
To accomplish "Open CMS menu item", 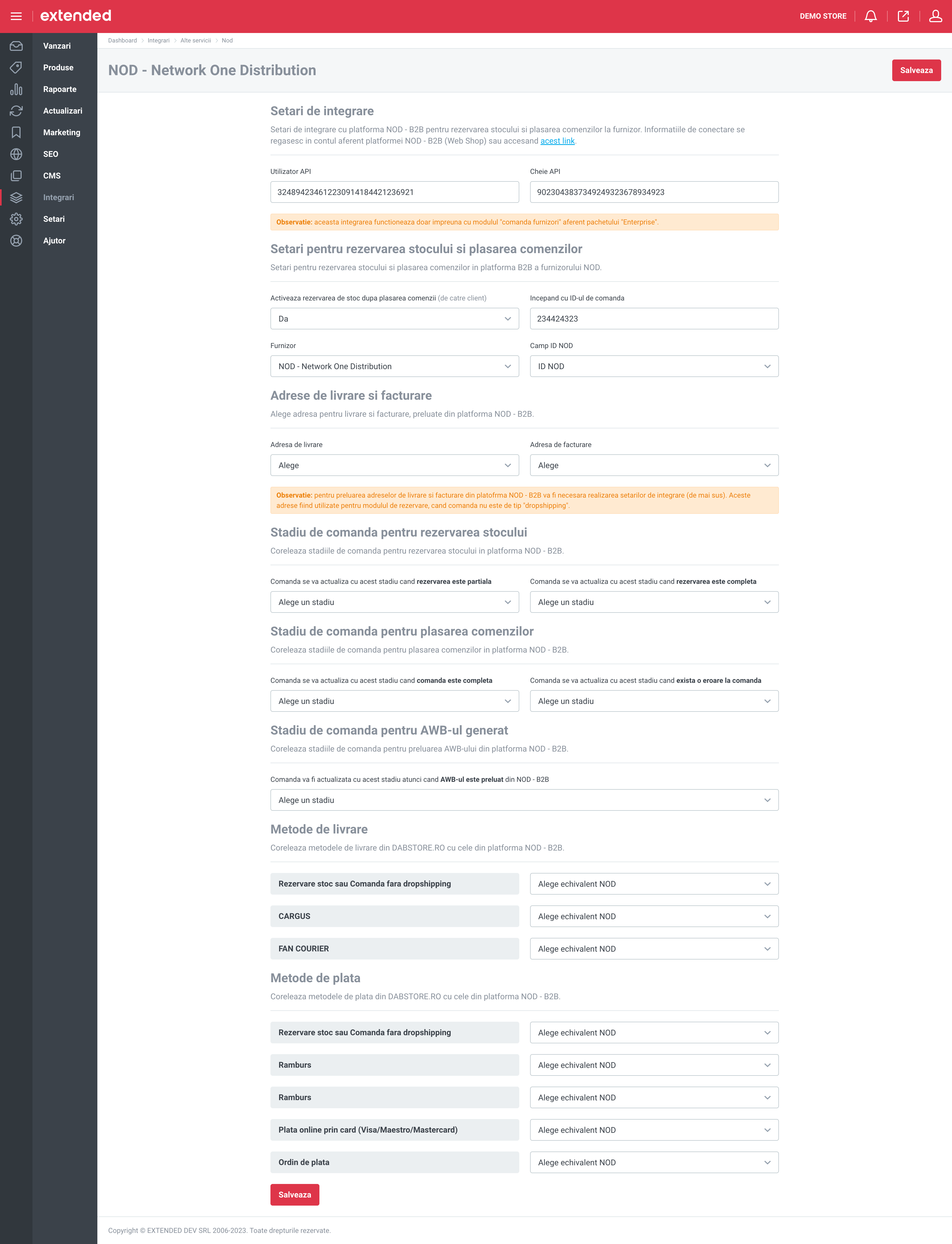I will pos(52,176).
